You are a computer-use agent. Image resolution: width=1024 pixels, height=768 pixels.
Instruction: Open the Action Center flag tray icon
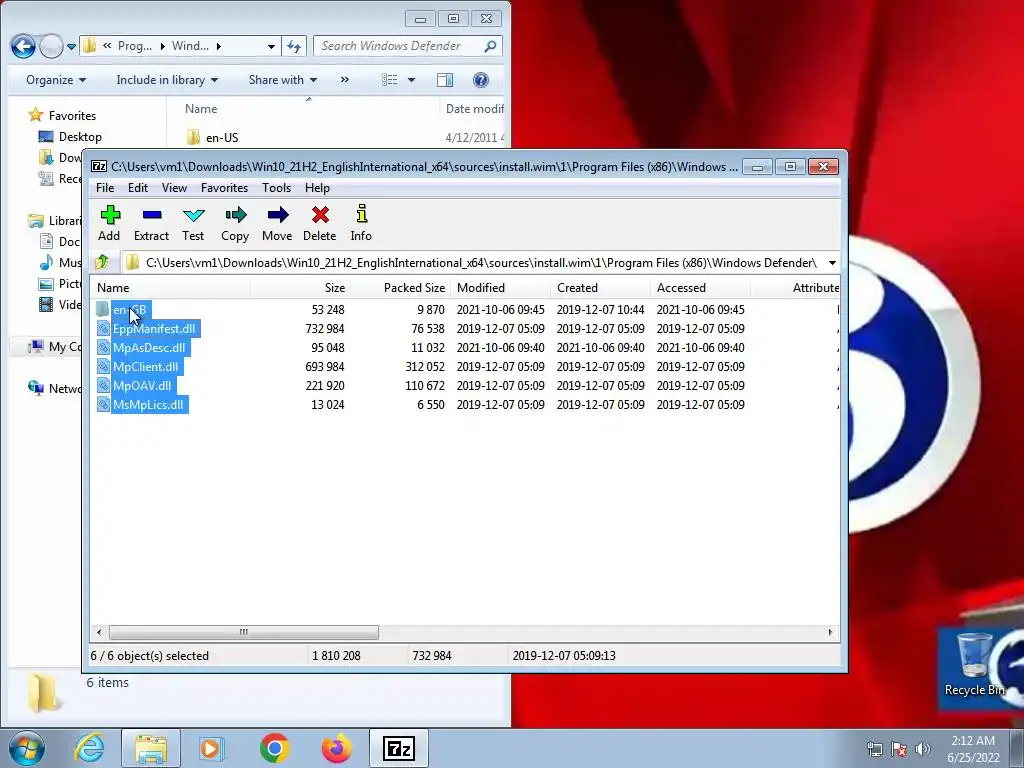click(899, 749)
